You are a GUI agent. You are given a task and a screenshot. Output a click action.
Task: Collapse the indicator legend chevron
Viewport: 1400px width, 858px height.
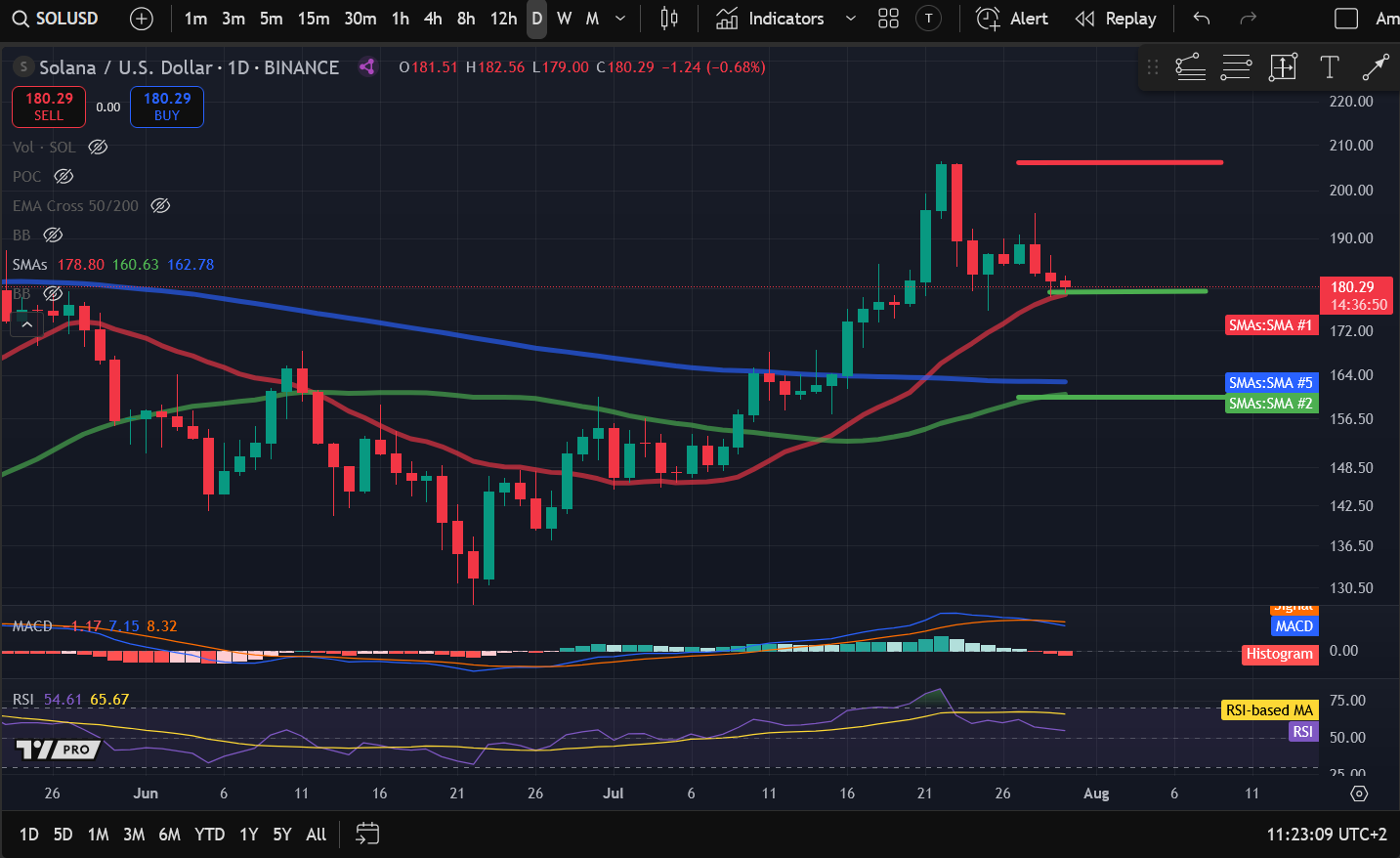pyautogui.click(x=27, y=324)
